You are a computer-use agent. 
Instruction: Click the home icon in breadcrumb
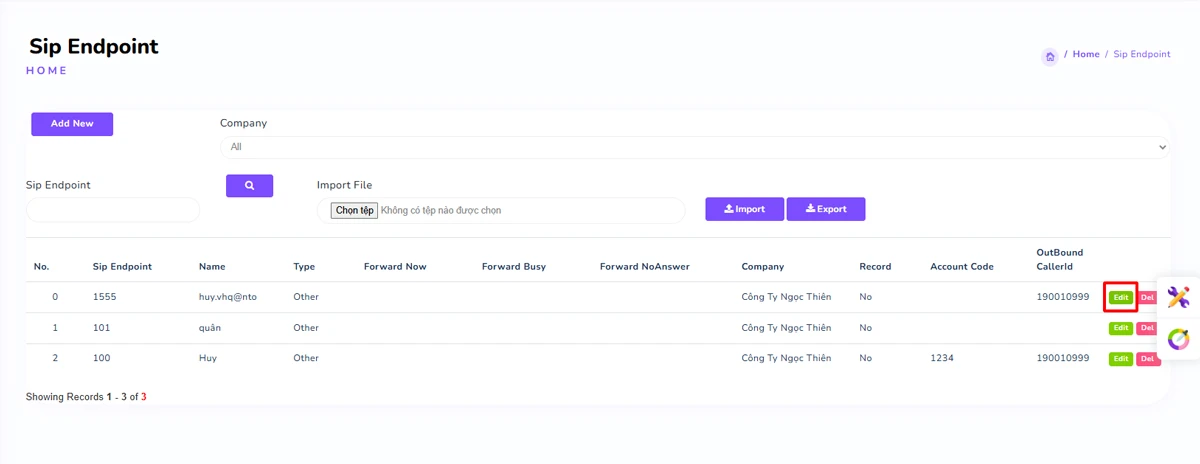click(1050, 57)
